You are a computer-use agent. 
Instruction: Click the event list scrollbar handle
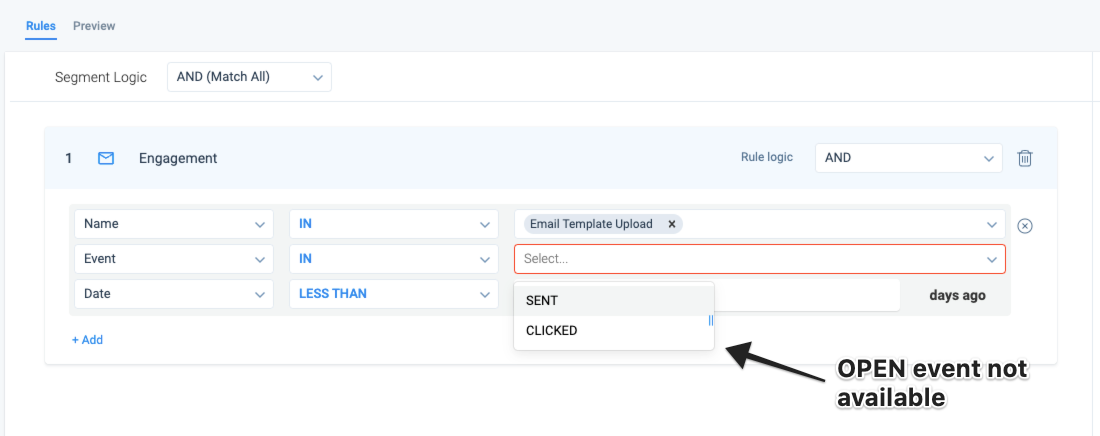(711, 320)
